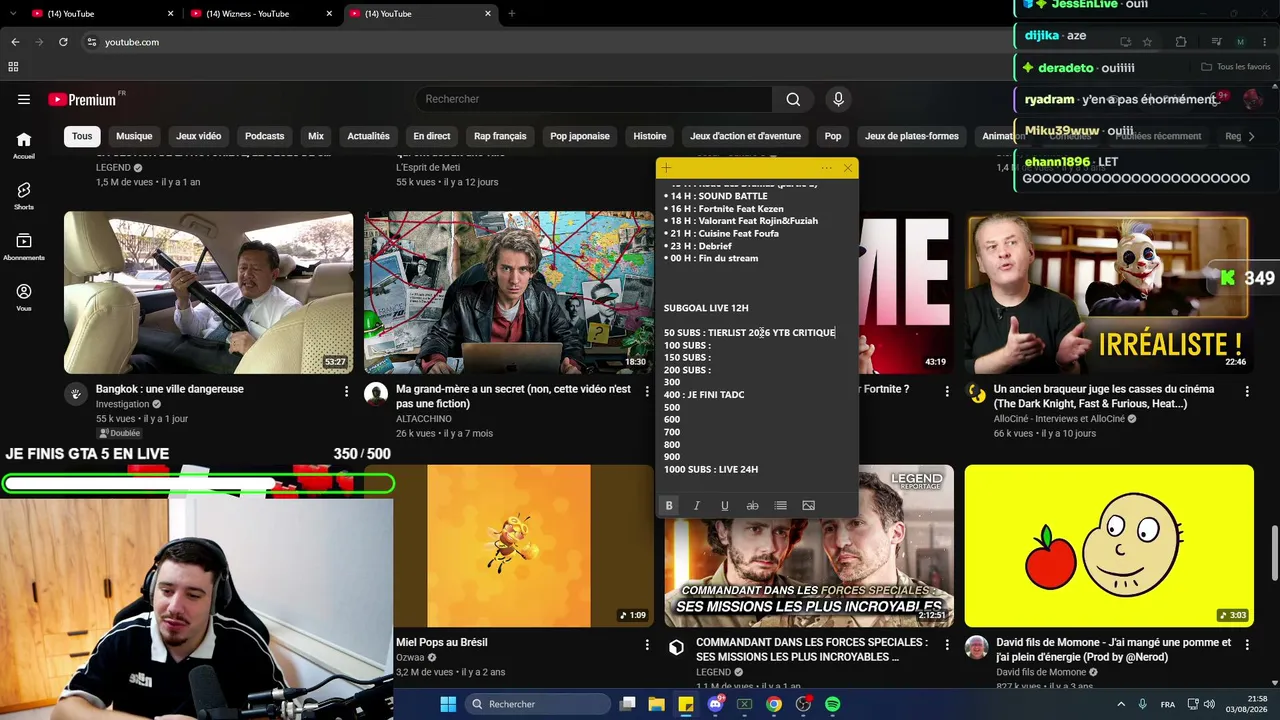
Task: Open the taskbar volume control
Action: [1209, 704]
